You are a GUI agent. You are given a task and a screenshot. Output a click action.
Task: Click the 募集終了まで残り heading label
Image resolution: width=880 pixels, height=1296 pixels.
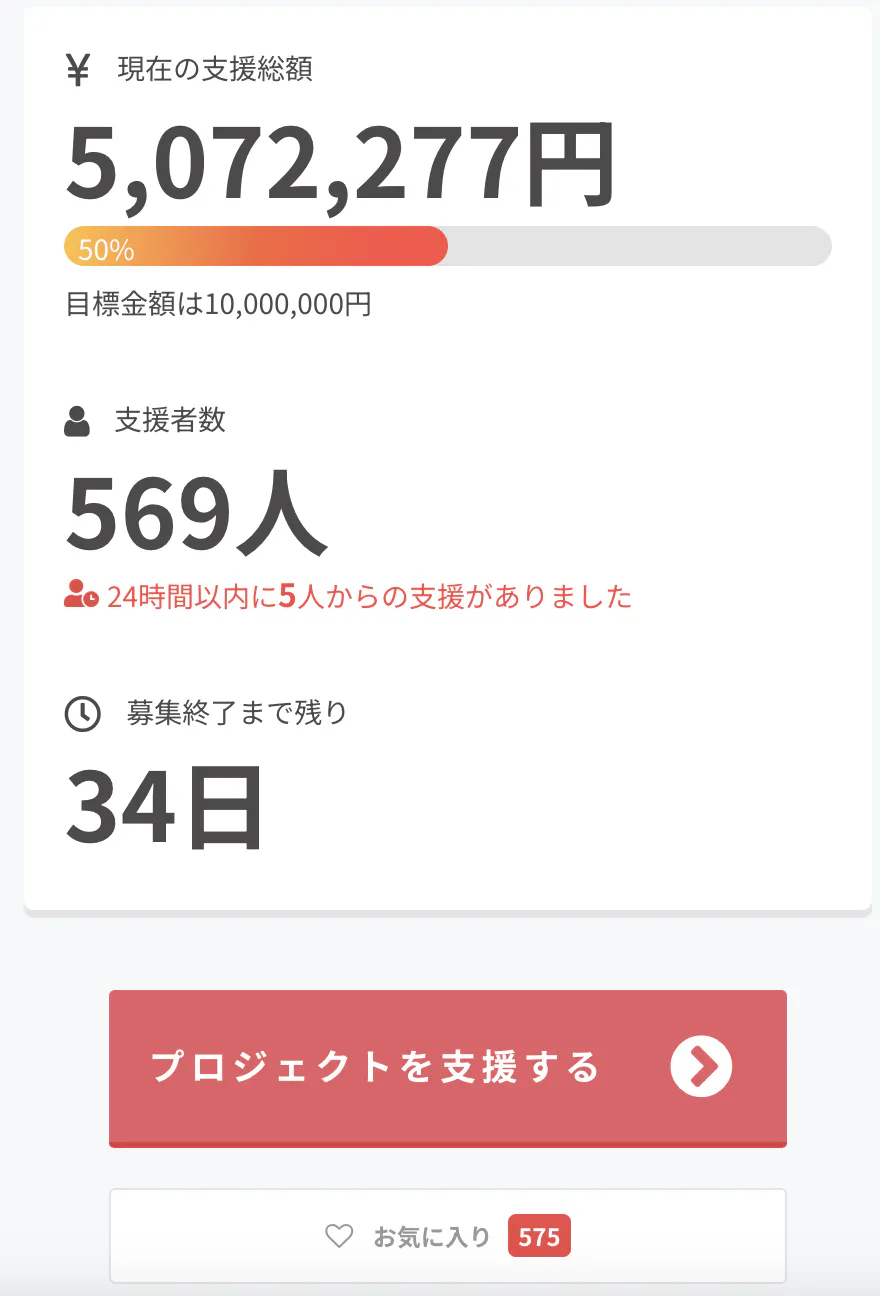pyautogui.click(x=237, y=713)
